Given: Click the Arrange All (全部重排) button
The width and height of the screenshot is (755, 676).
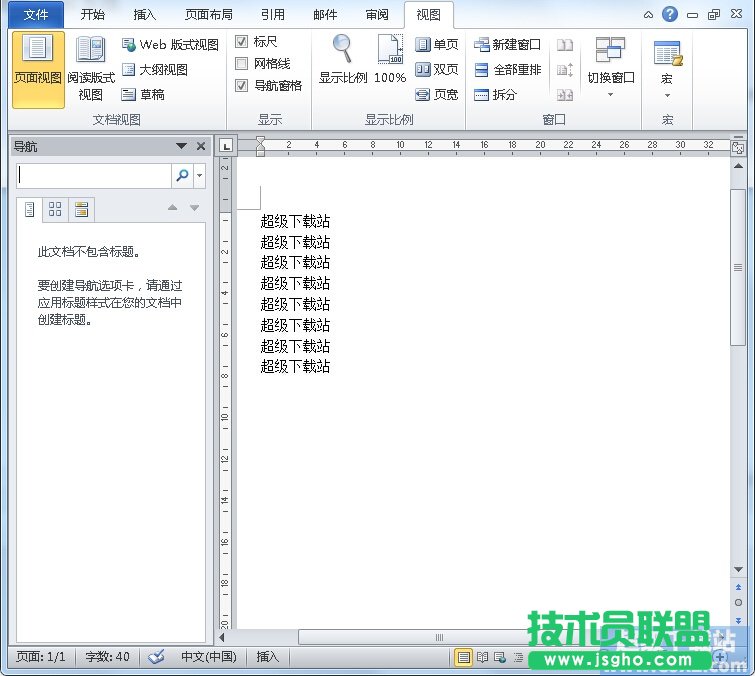Looking at the screenshot, I should coord(508,70).
